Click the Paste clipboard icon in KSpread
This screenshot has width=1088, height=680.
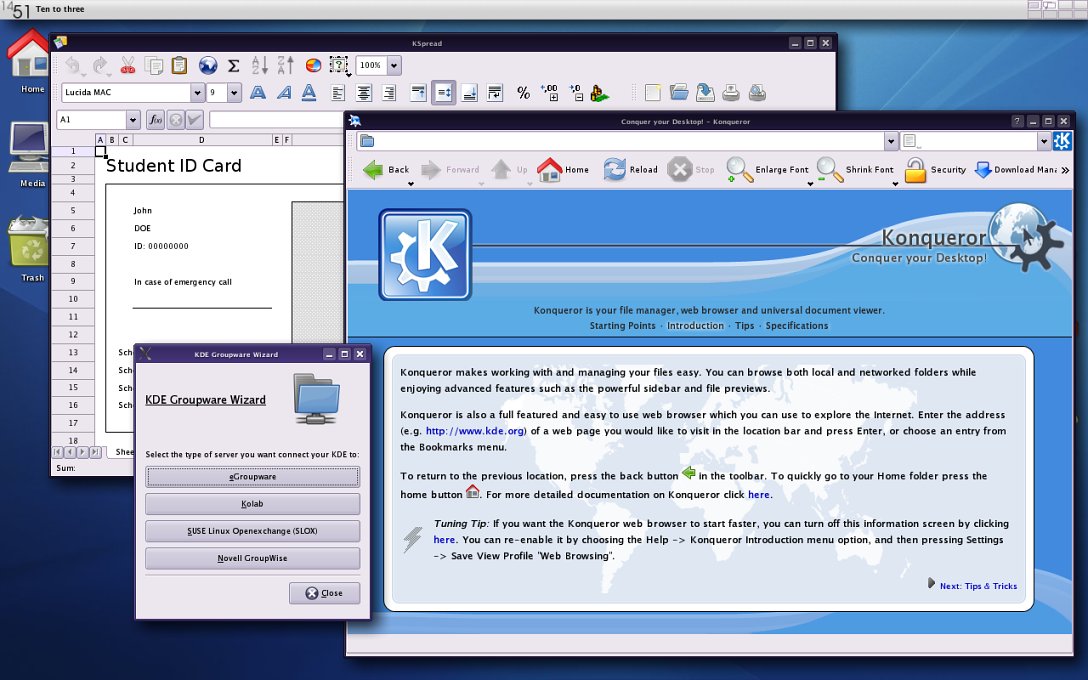[x=179, y=65]
